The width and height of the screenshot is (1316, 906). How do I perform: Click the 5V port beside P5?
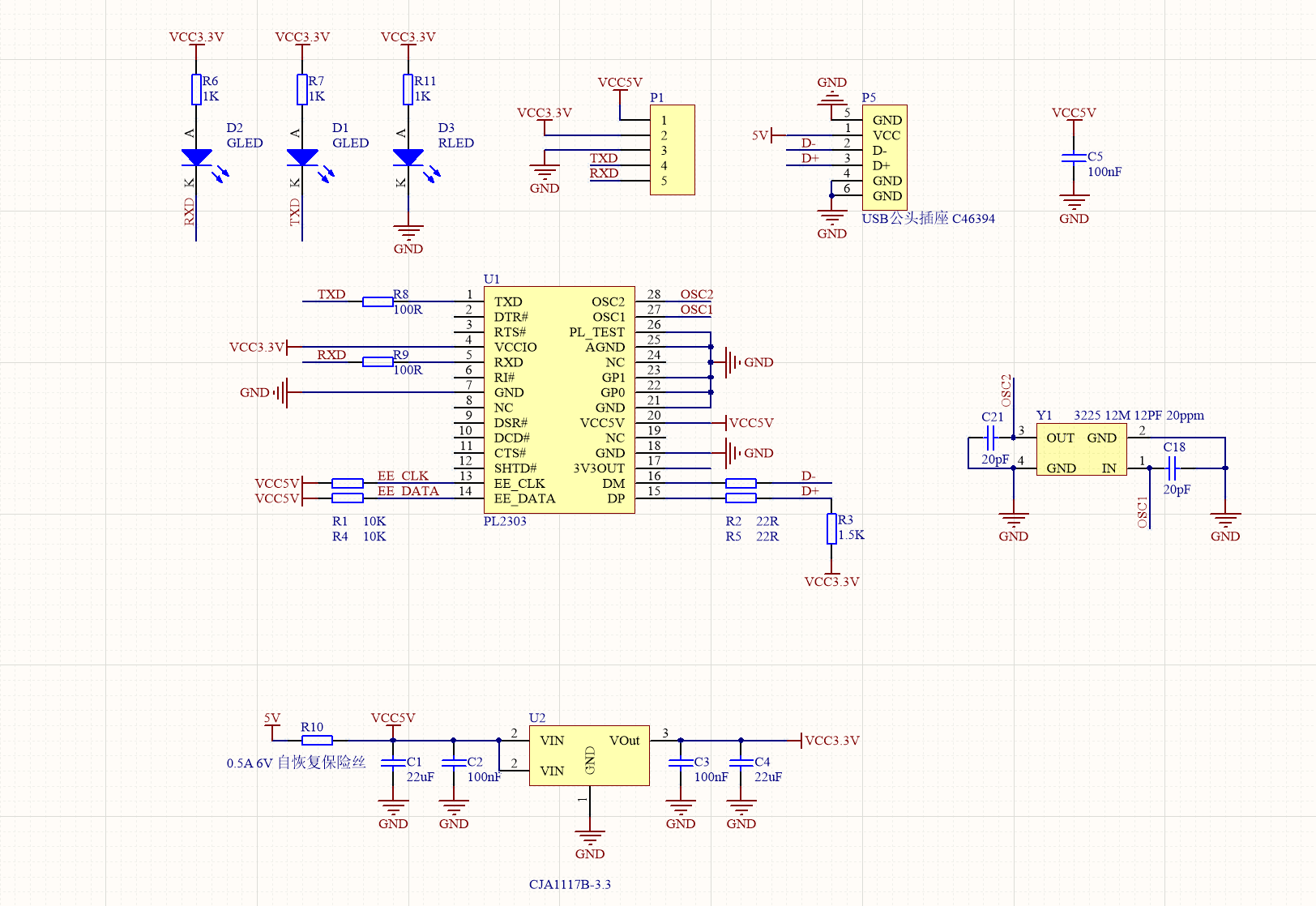pos(768,135)
